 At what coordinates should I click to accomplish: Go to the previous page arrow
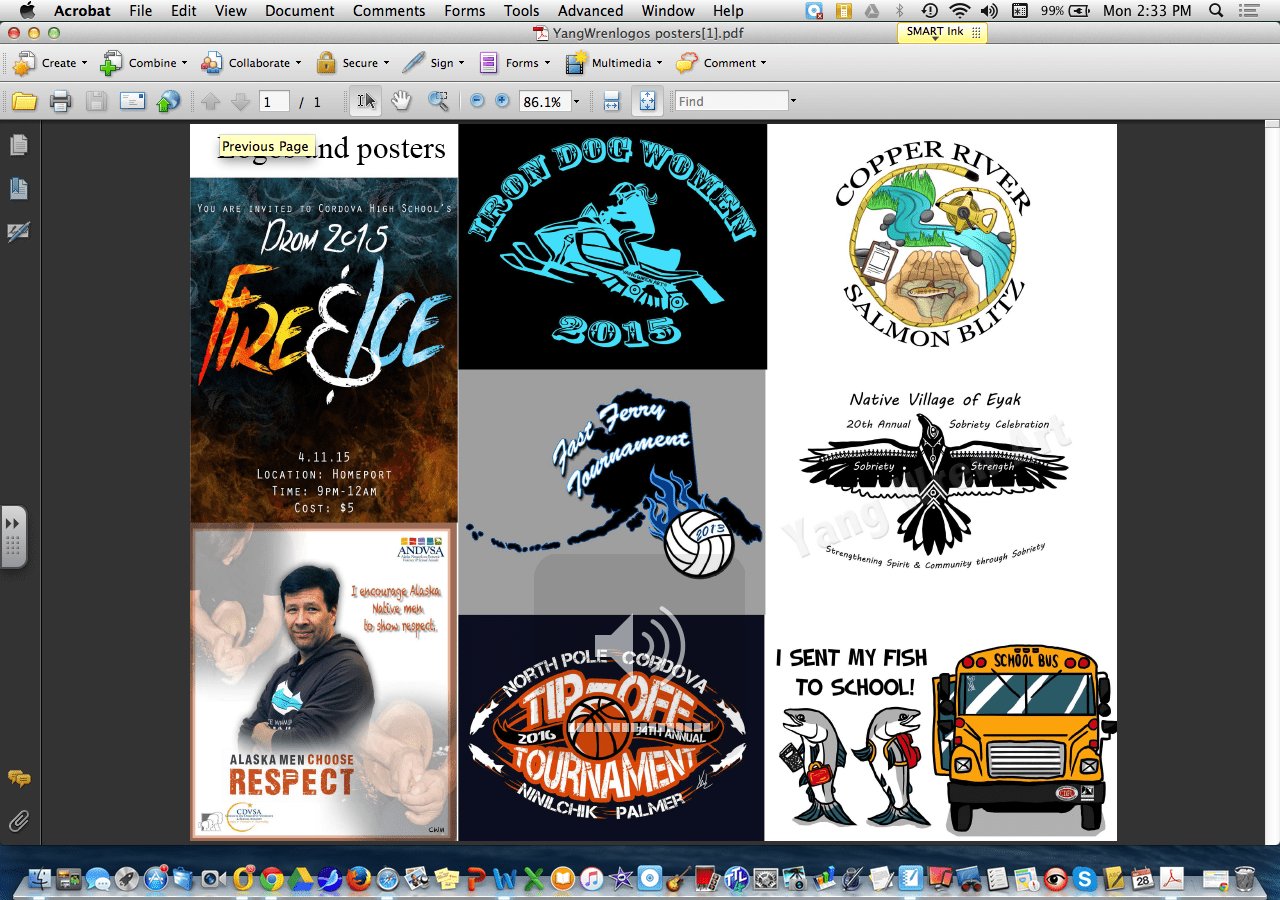(x=210, y=101)
